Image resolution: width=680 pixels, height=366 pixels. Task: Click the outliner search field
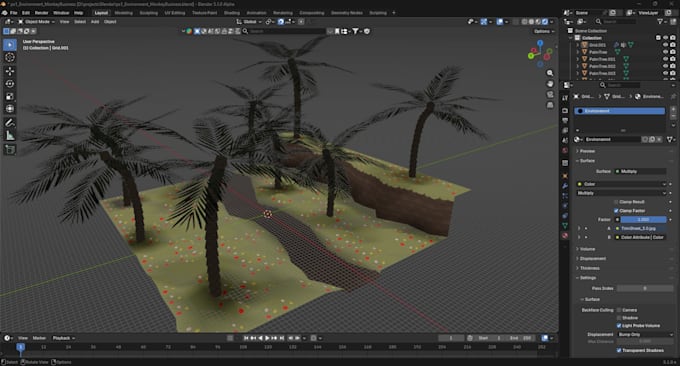pos(618,21)
